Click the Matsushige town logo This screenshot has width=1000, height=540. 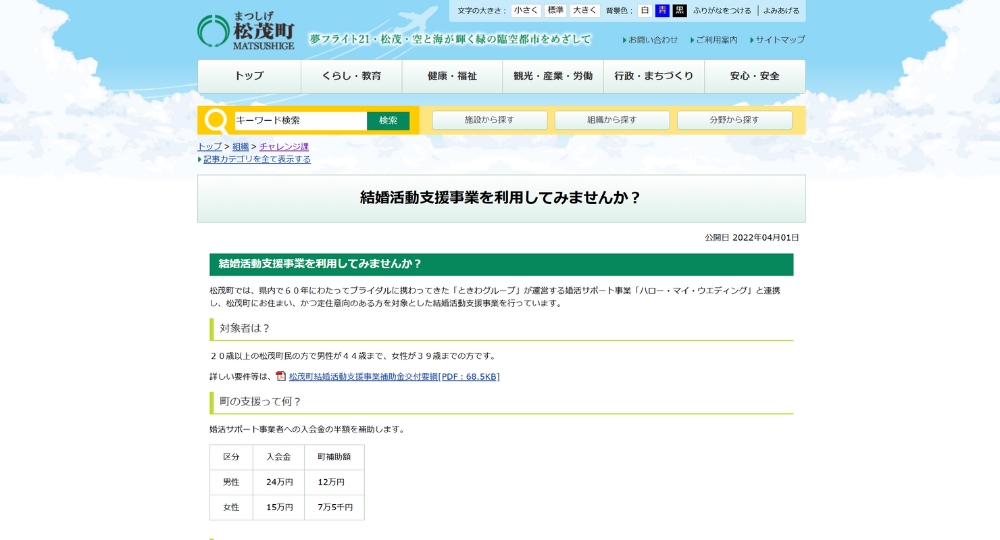coord(246,31)
